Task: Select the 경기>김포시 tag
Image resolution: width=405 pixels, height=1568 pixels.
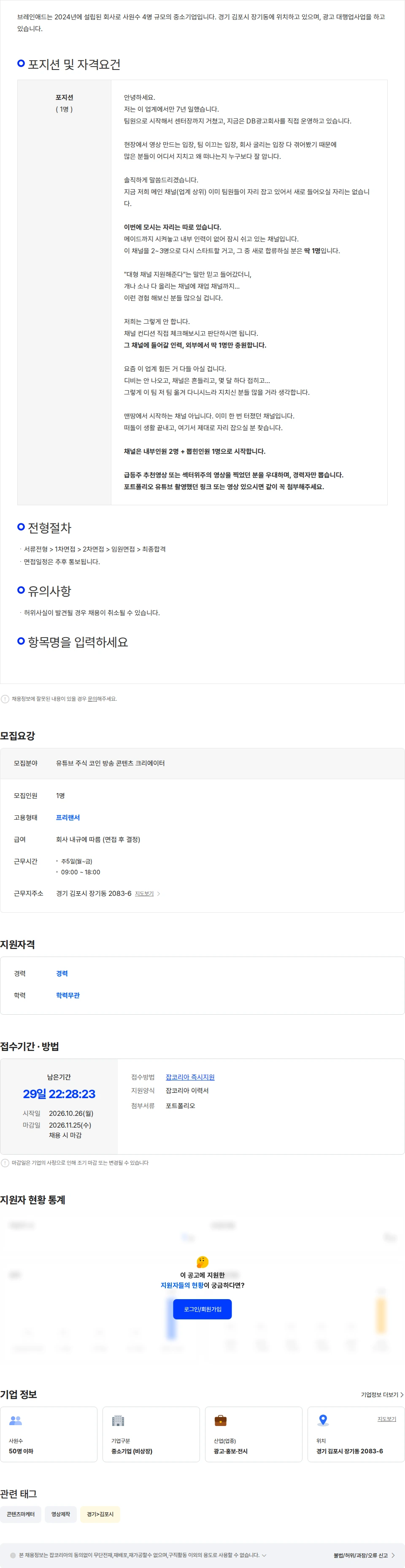Action: pos(100,1514)
